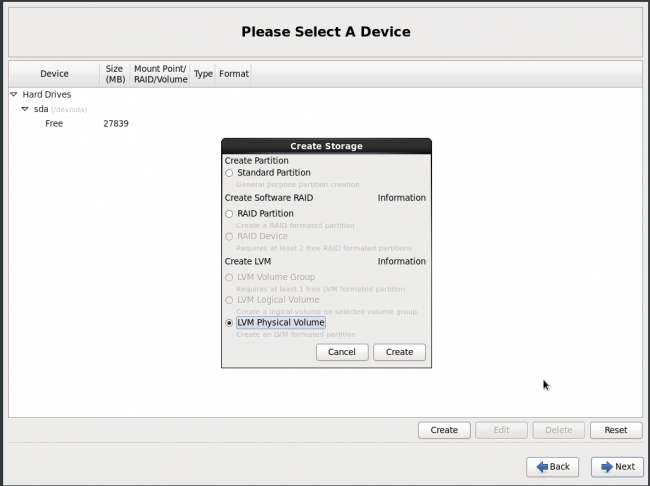Viewport: 650px width, 486px height.
Task: Click the Format column header
Action: pos(234,74)
